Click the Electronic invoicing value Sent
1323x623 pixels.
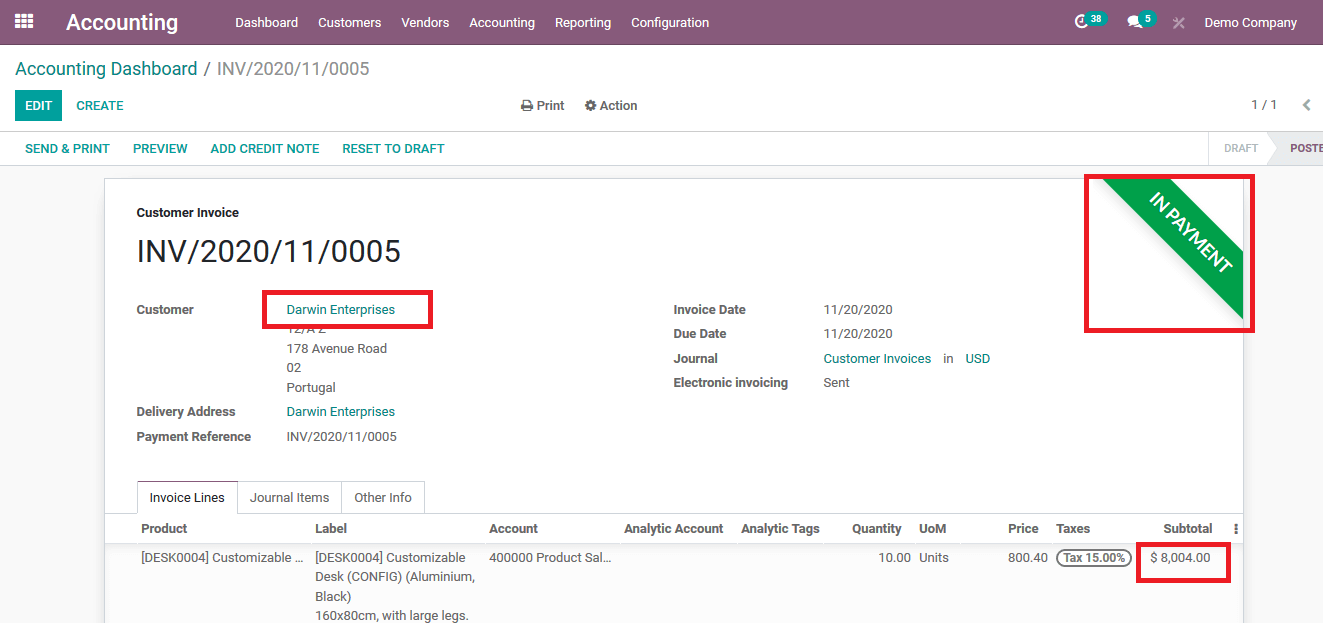(x=837, y=383)
